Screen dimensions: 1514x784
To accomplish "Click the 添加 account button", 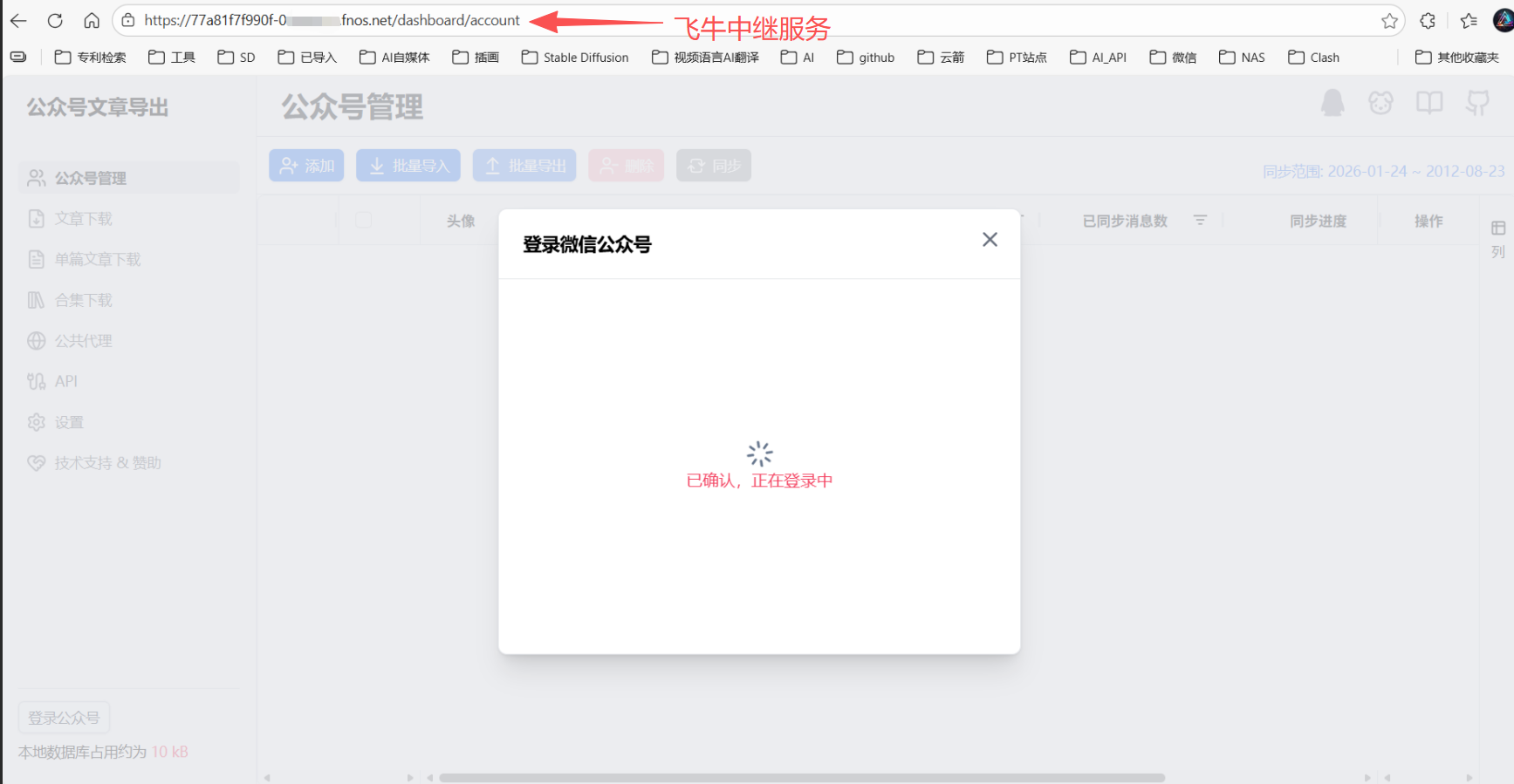I will (x=306, y=166).
